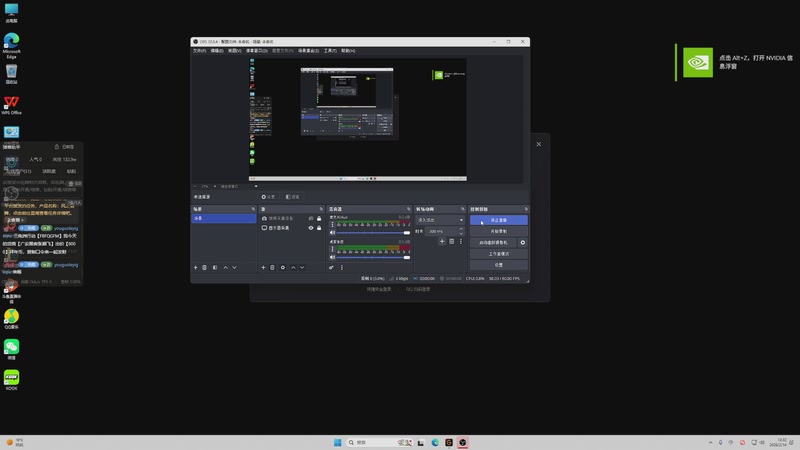The height and width of the screenshot is (450, 800).
Task: Open the Mic/Aux channel three-dot options menu
Action: pos(333,224)
